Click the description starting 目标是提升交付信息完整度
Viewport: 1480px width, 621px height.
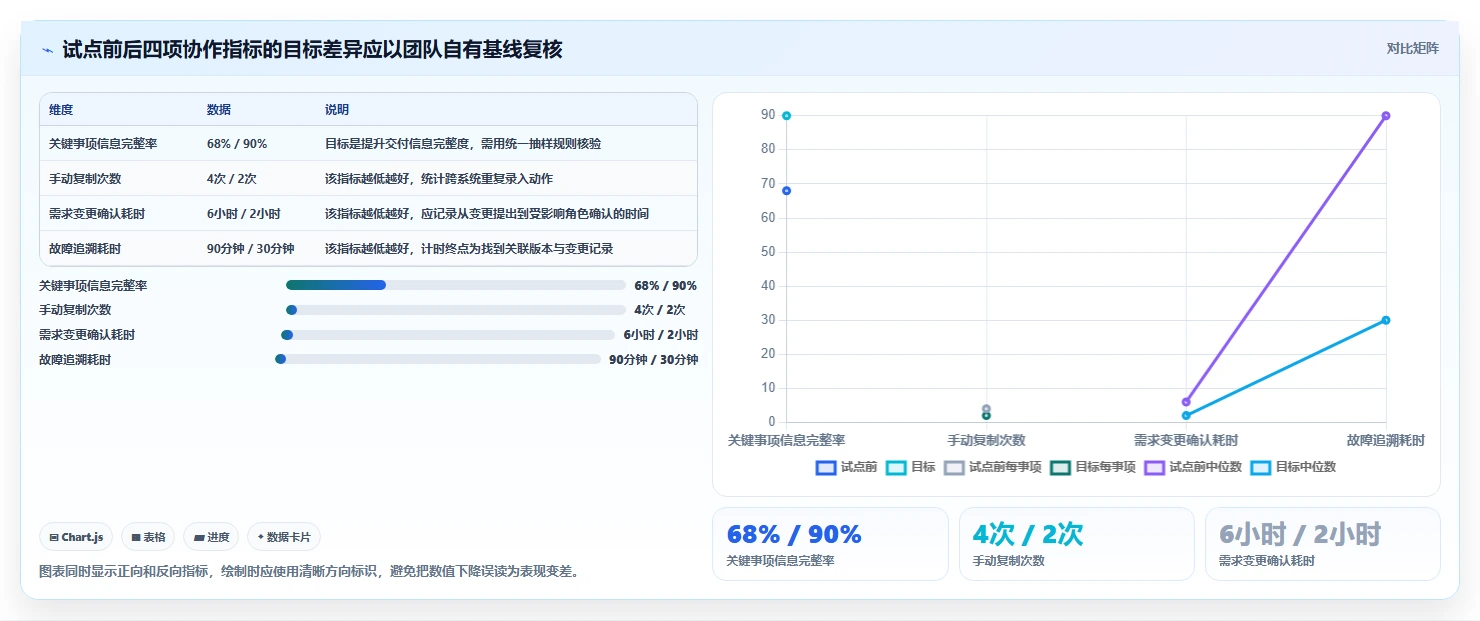click(463, 144)
